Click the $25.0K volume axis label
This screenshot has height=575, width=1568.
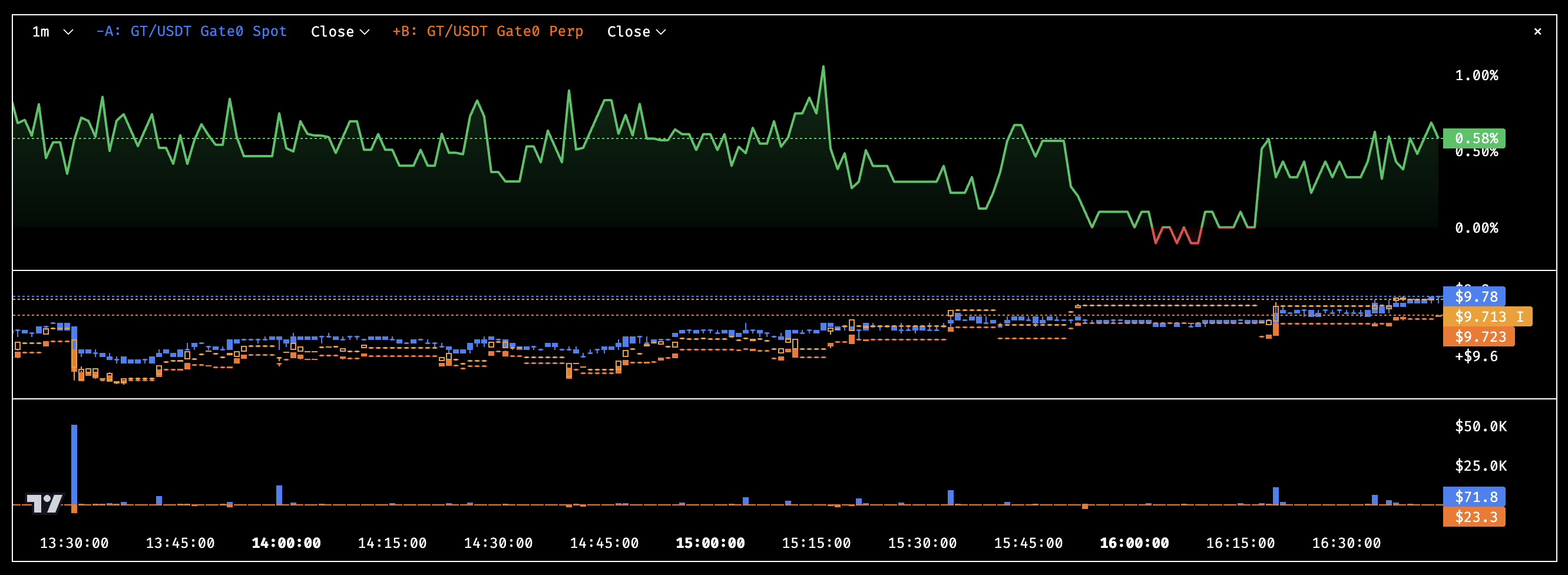click(x=1480, y=466)
